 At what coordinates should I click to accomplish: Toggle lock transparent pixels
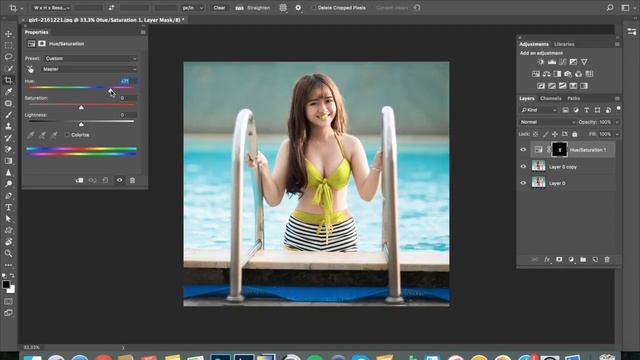(536, 134)
